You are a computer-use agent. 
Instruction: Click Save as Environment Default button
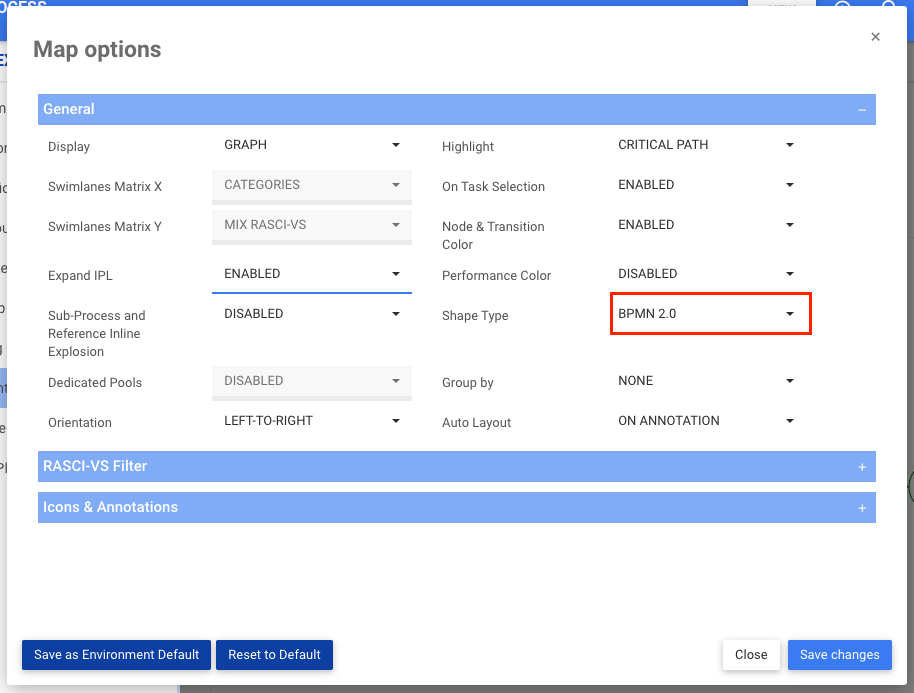click(117, 655)
